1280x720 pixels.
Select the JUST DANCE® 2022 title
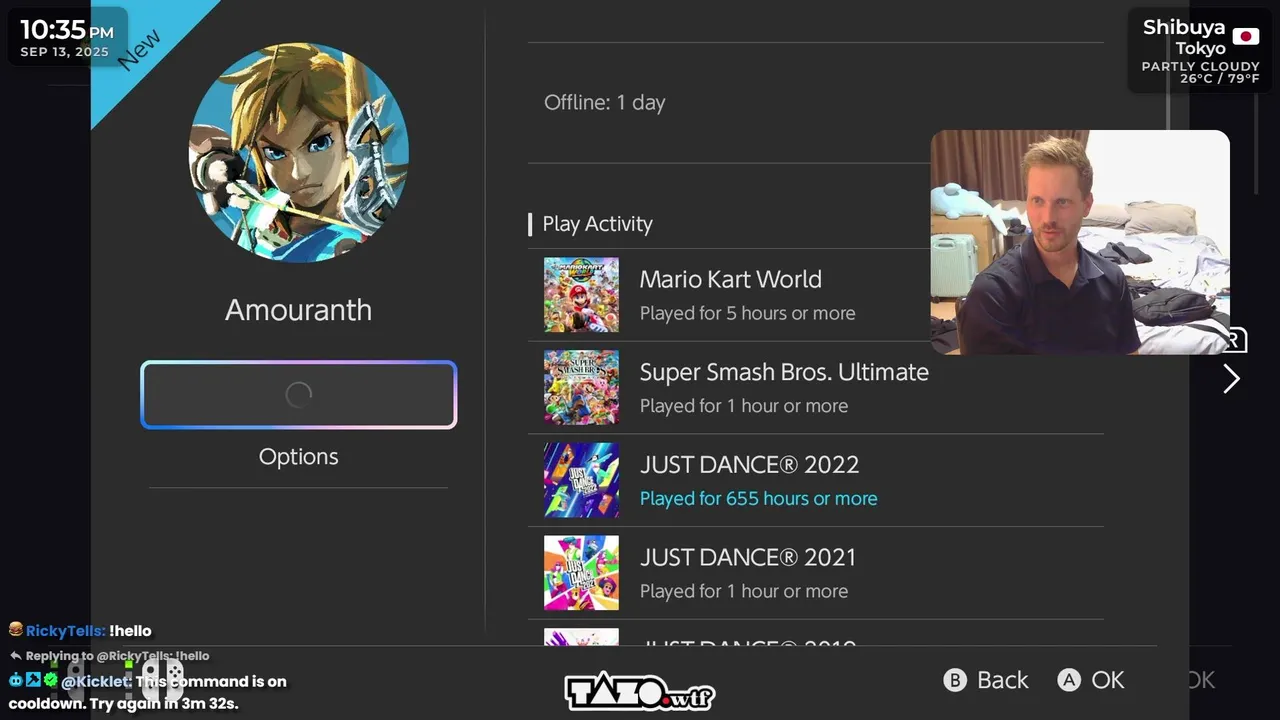point(749,465)
